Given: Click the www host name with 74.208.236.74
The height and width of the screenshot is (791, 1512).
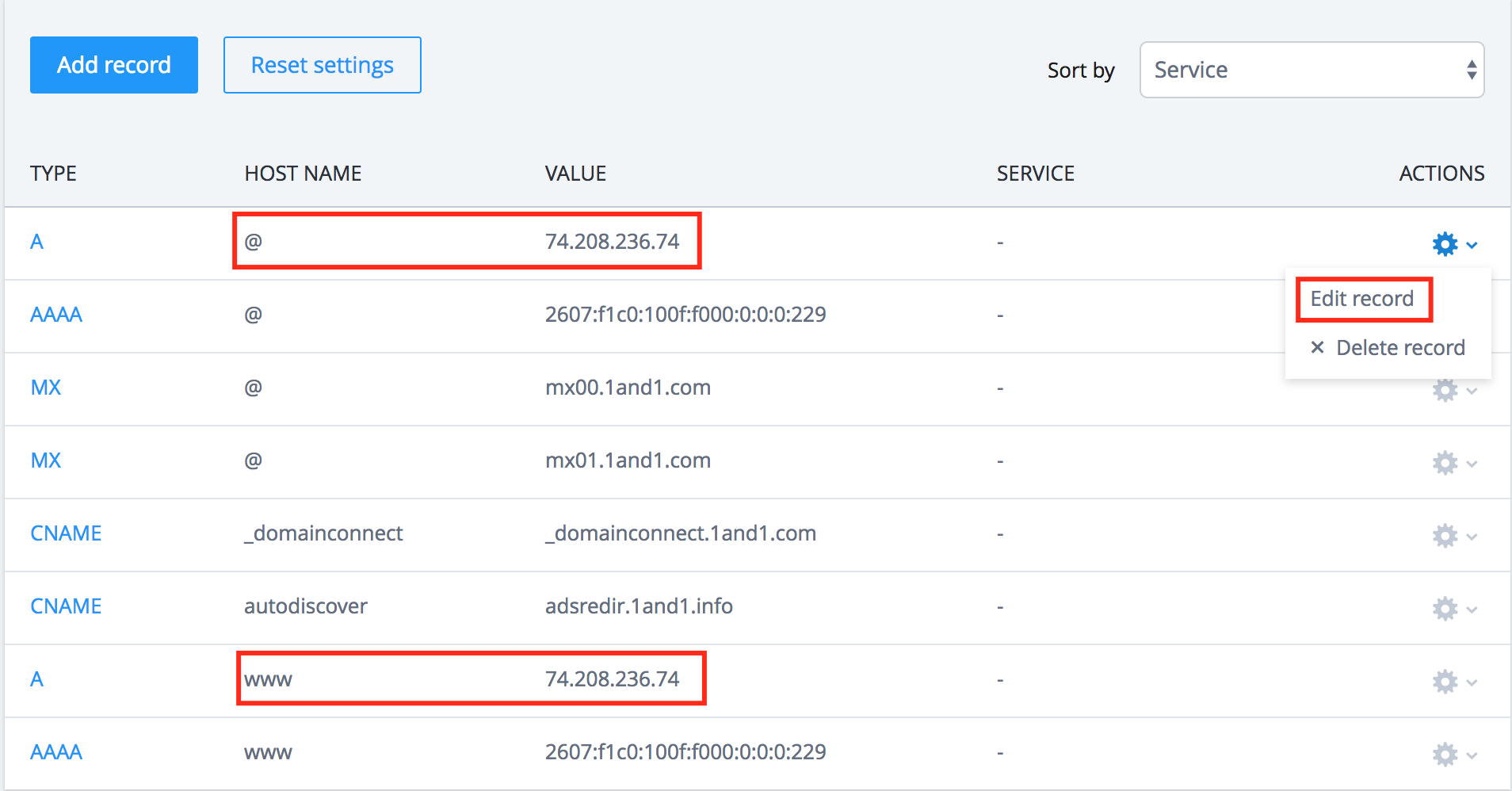Looking at the screenshot, I should [268, 679].
